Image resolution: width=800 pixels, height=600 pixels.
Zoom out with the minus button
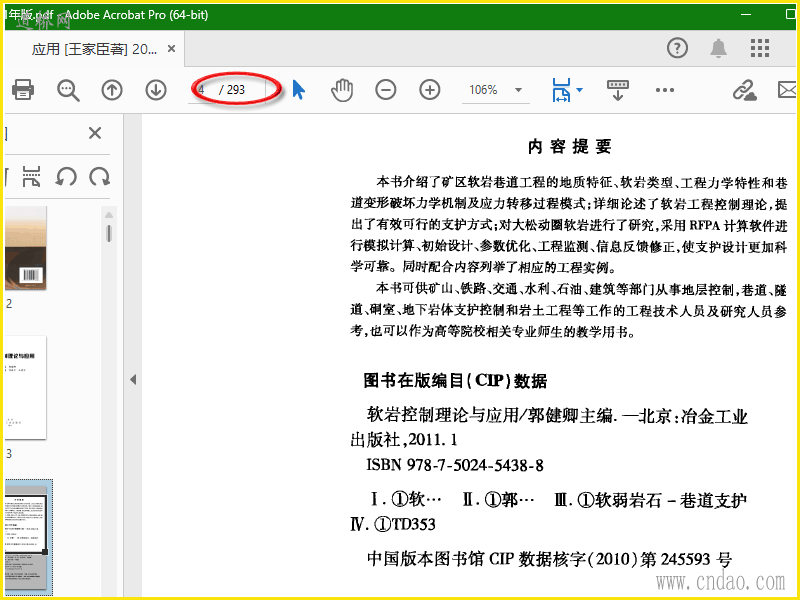pyautogui.click(x=386, y=90)
